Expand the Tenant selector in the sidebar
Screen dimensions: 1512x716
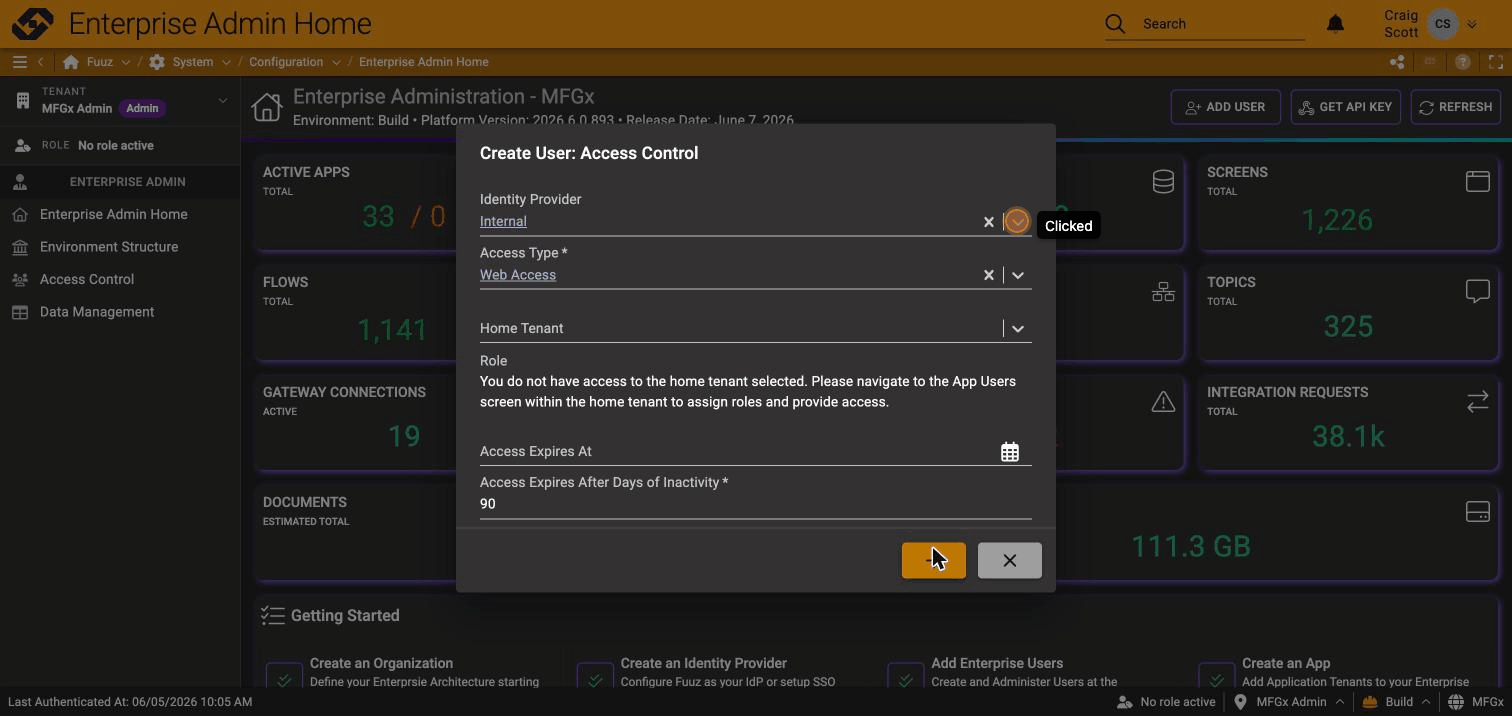(223, 100)
